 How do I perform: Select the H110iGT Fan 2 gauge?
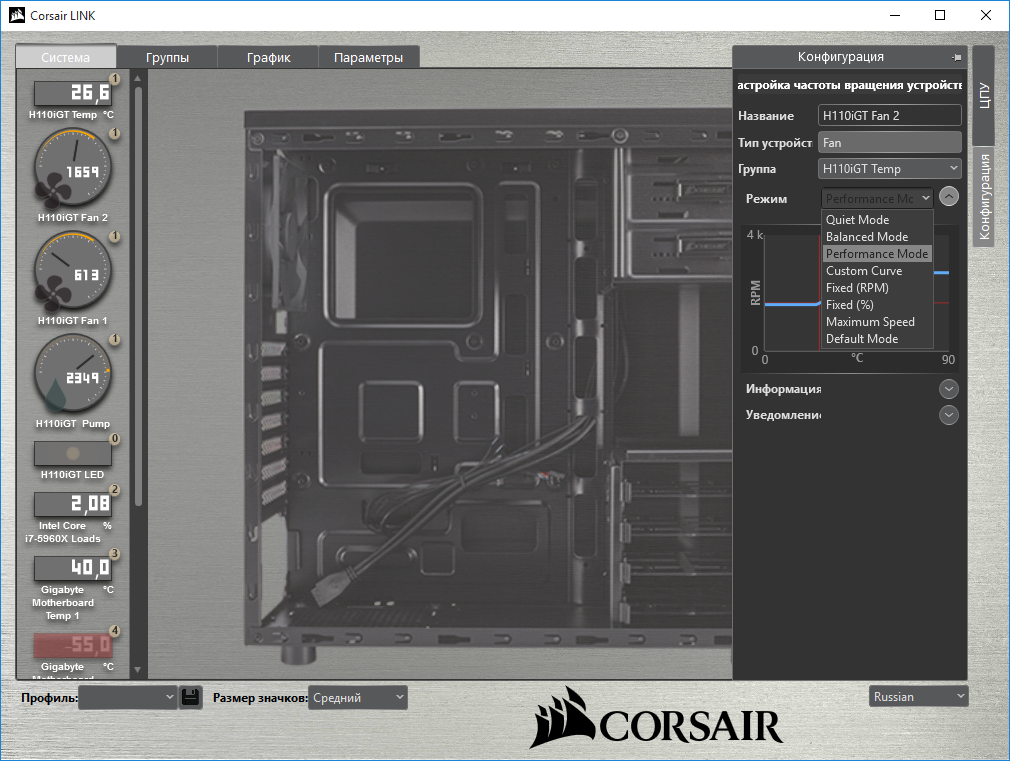pos(72,168)
